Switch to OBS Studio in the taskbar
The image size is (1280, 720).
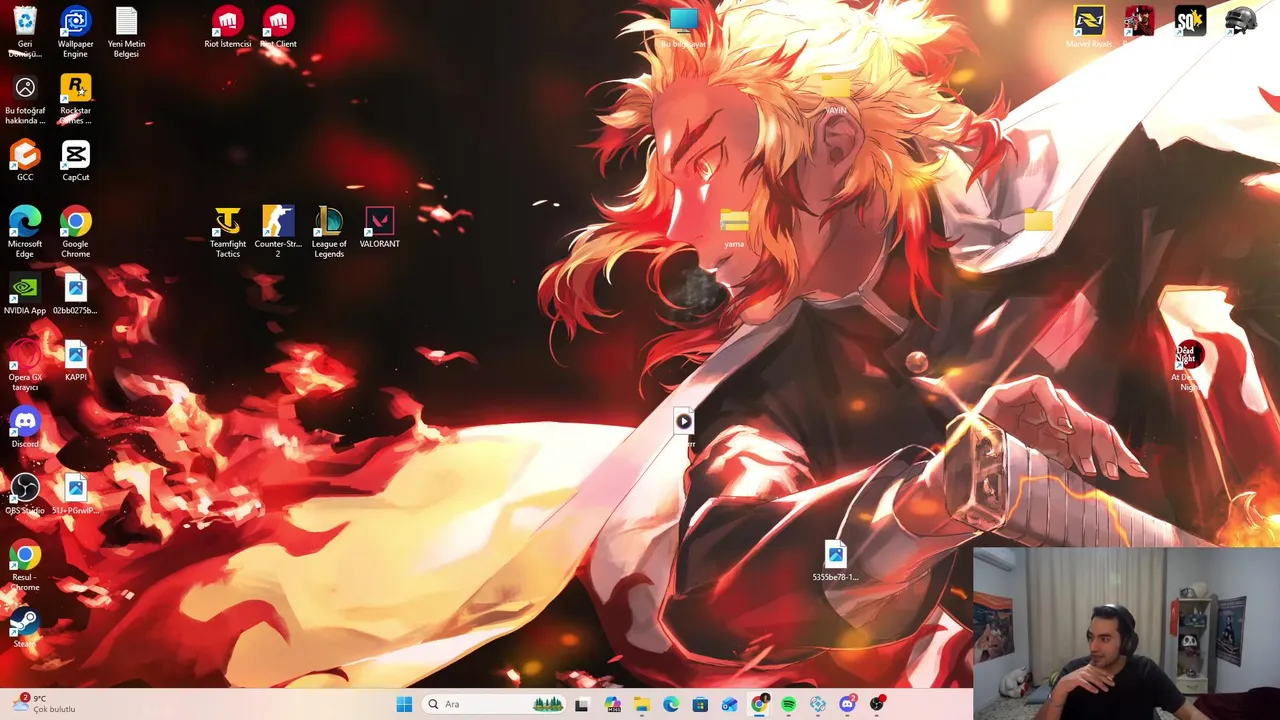coord(877,704)
